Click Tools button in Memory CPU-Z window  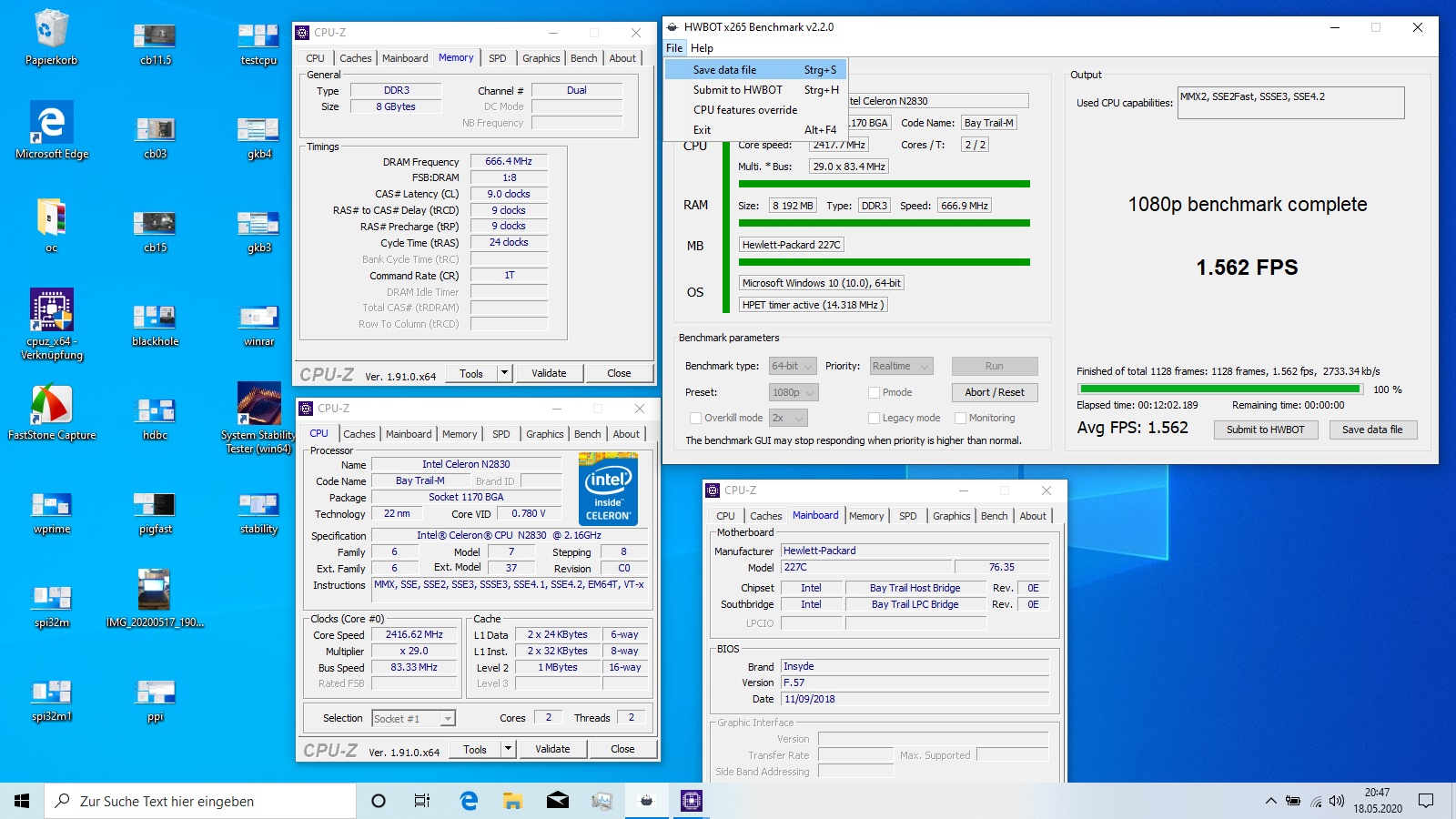[x=471, y=373]
